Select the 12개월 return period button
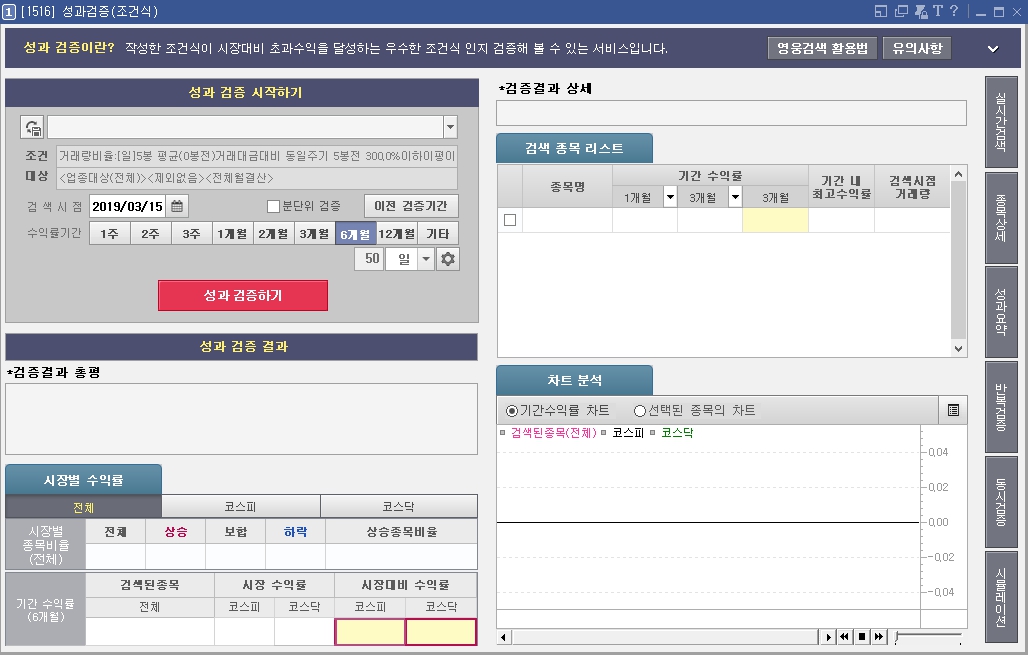The height and width of the screenshot is (655, 1028). 397,233
